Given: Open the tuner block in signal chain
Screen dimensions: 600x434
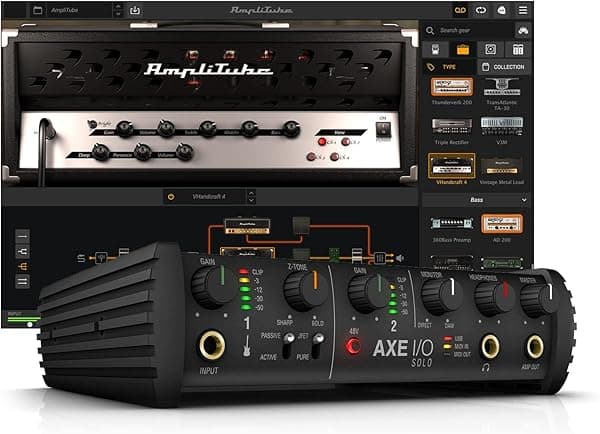Looking at the screenshot, I should (101, 258).
